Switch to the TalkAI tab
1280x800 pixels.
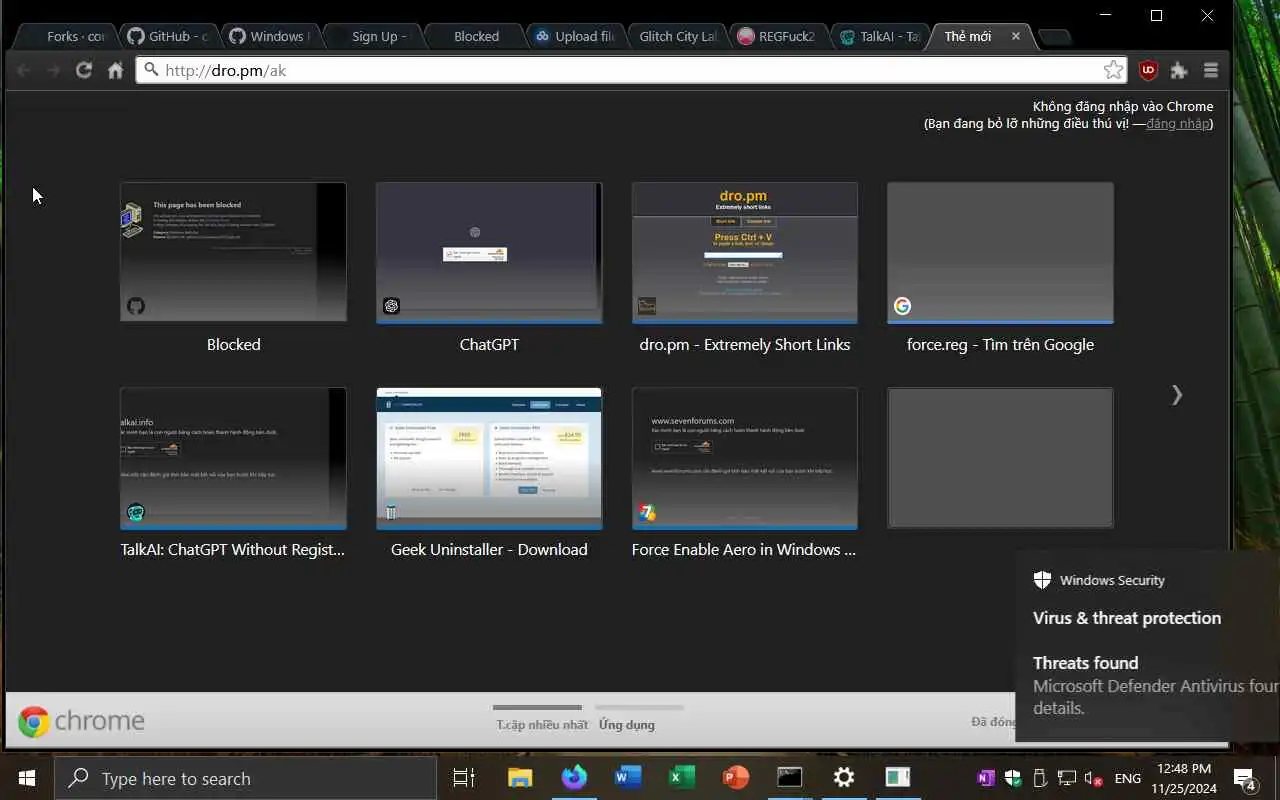click(880, 36)
